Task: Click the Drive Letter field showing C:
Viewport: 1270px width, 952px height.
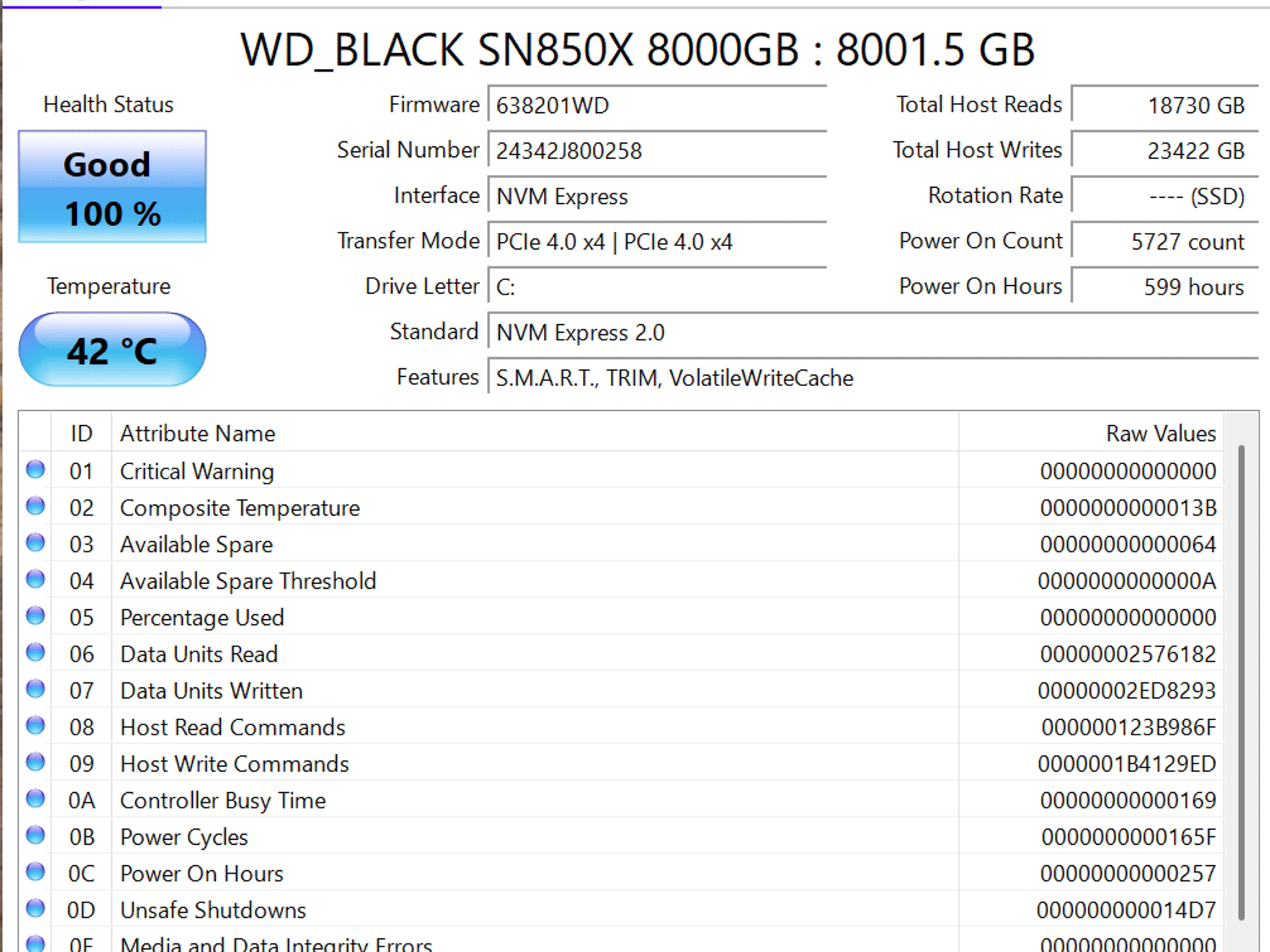Action: tap(657, 286)
